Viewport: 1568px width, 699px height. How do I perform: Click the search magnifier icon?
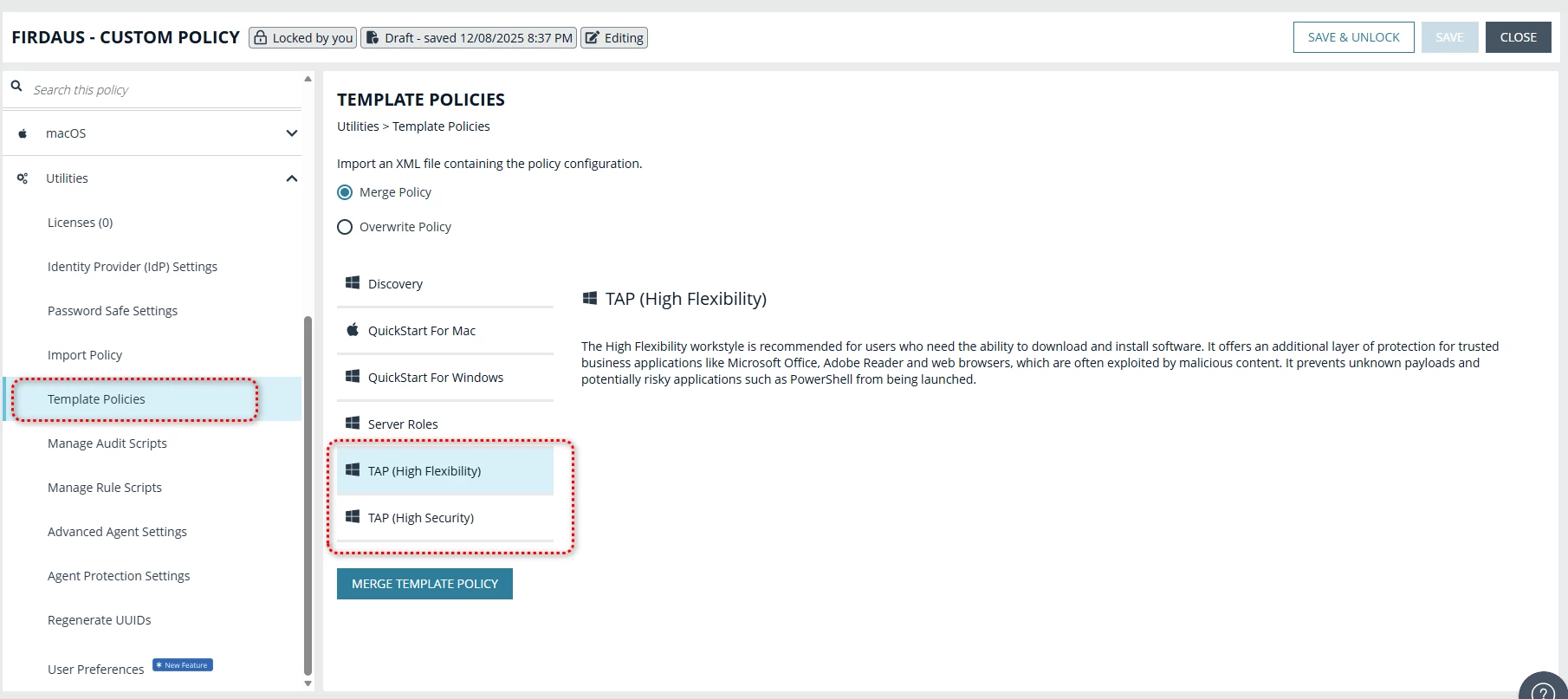point(16,87)
